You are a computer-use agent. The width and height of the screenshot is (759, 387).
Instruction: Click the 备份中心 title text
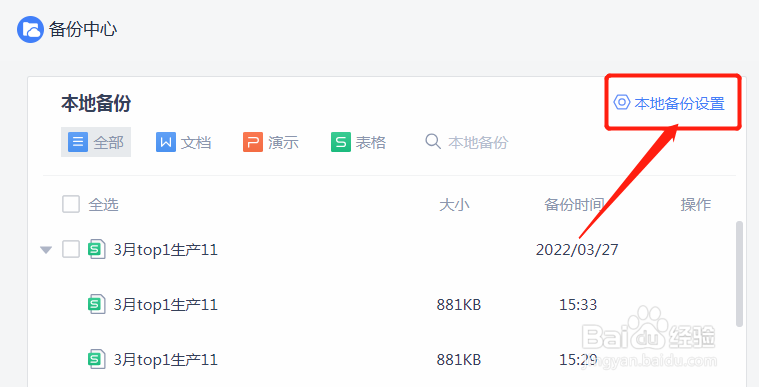point(83,30)
